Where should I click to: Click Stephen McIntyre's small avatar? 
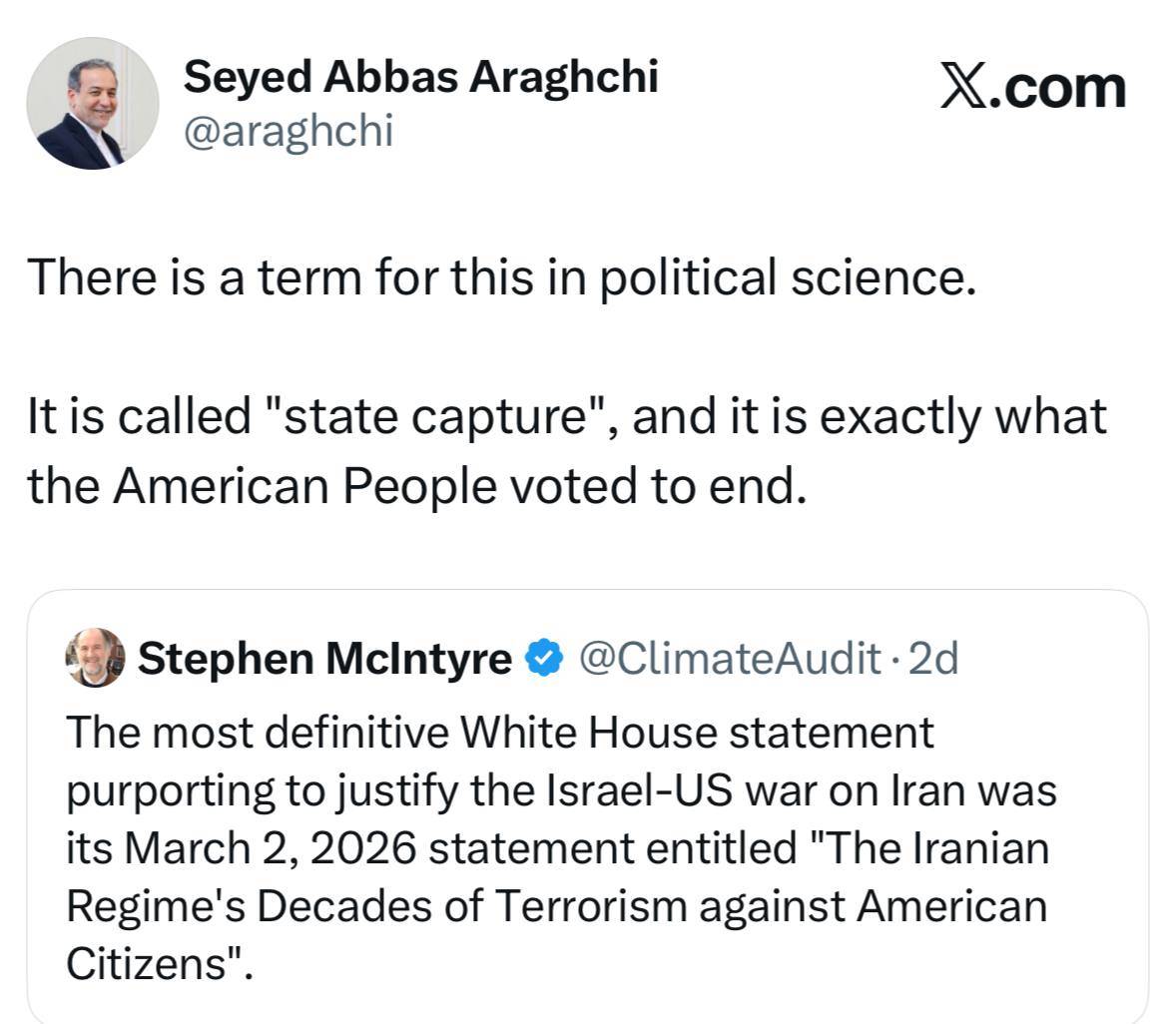pyautogui.click(x=95, y=658)
